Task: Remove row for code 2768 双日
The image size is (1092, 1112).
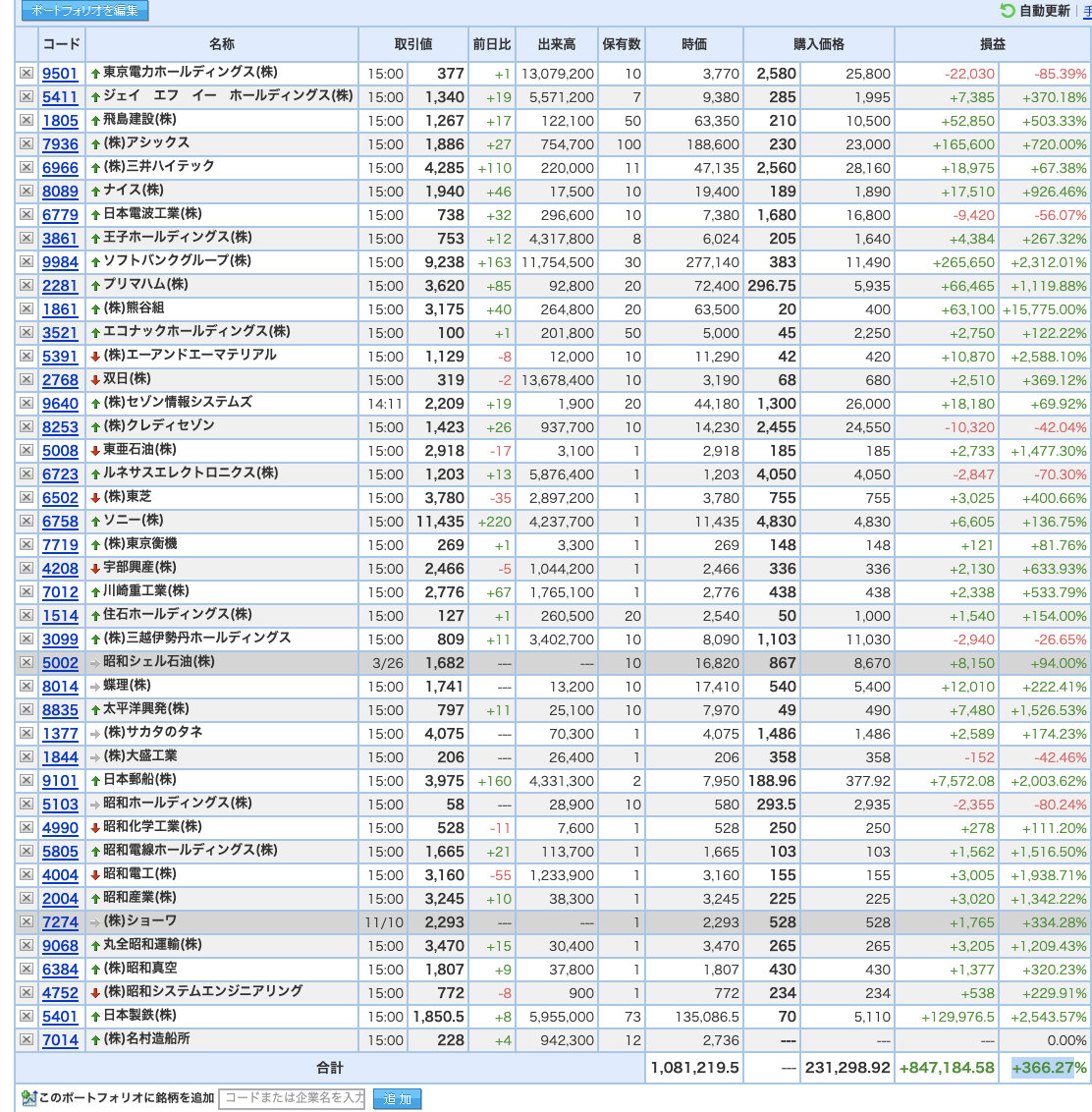Action: (x=27, y=379)
